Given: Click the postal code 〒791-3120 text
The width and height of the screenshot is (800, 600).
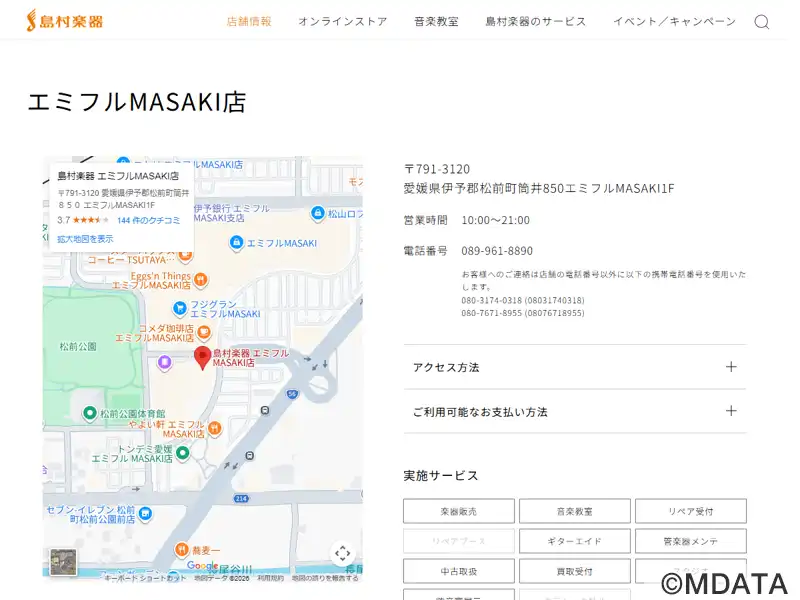Looking at the screenshot, I should click(437, 169).
